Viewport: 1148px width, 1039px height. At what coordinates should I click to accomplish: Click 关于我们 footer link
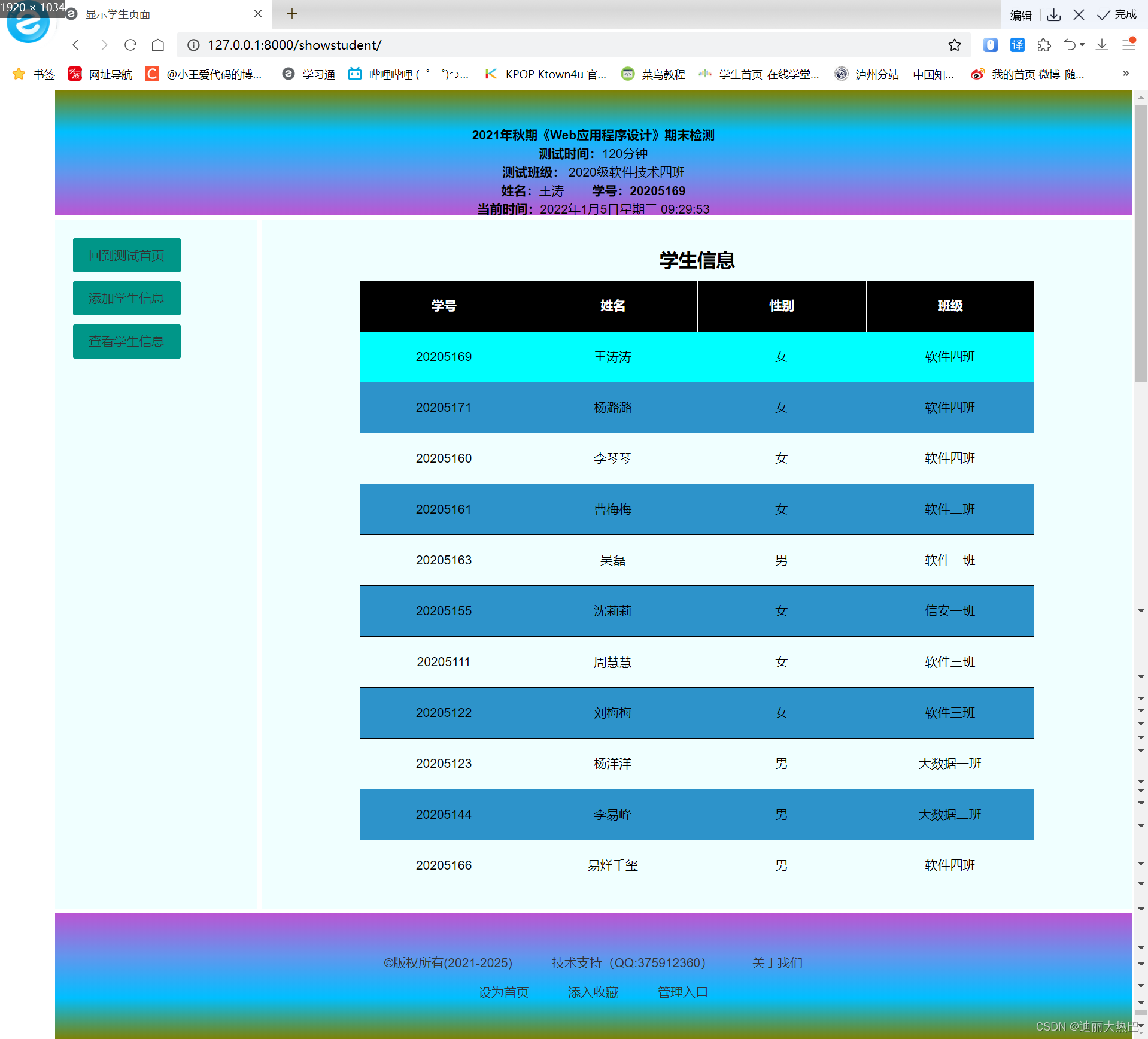click(x=778, y=963)
